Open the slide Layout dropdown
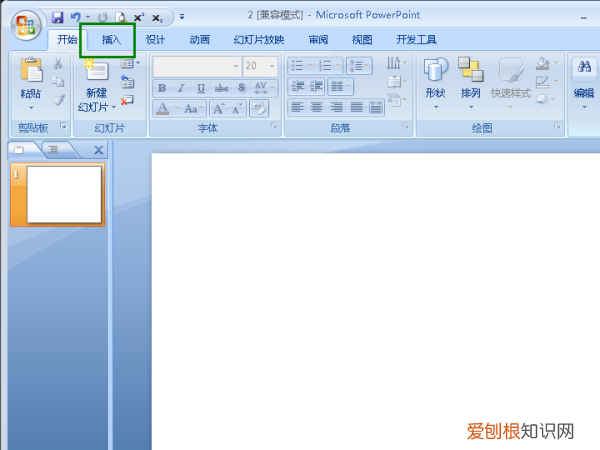 click(x=129, y=63)
